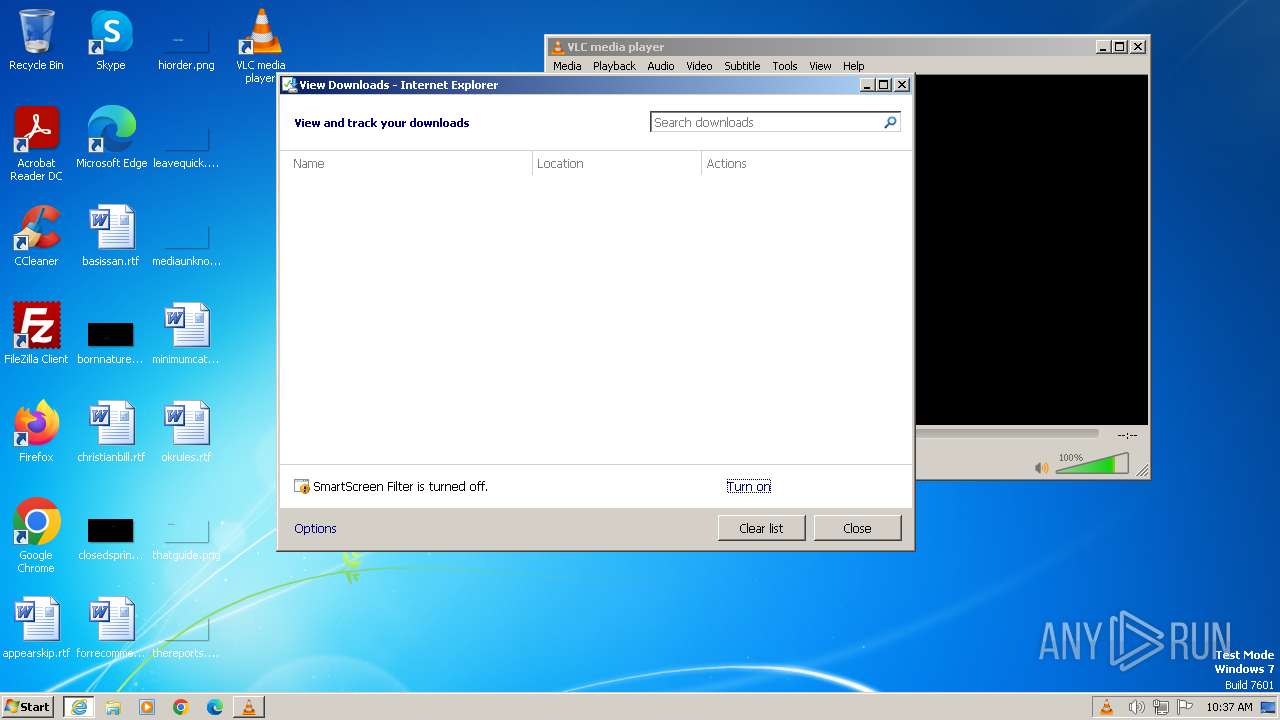Click the Clear list button
This screenshot has width=1280, height=720.
point(761,528)
